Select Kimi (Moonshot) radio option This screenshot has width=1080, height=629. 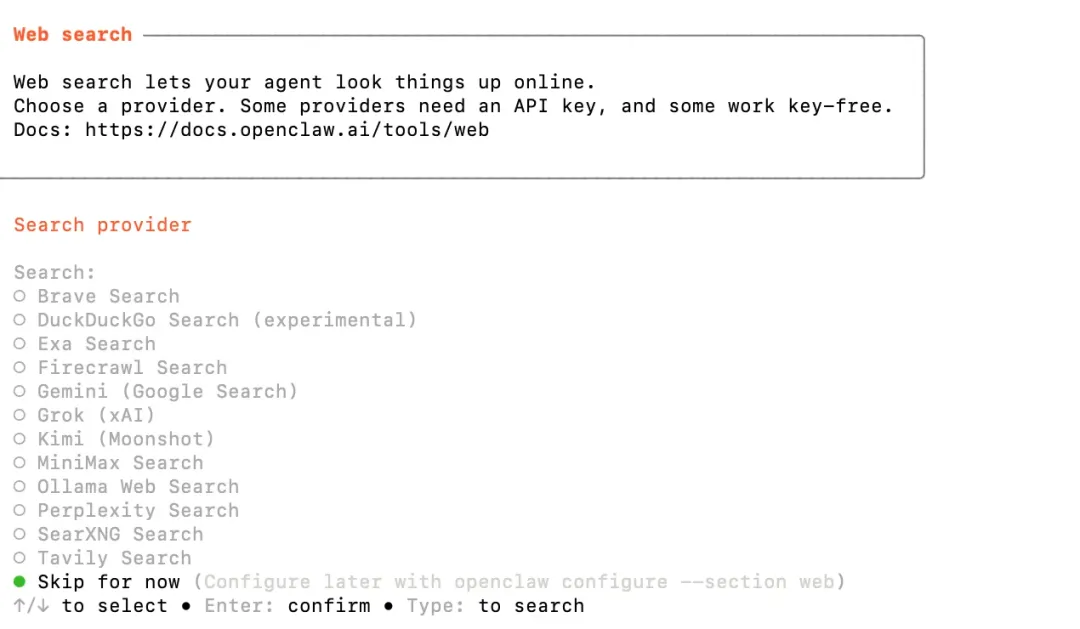[x=114, y=439]
